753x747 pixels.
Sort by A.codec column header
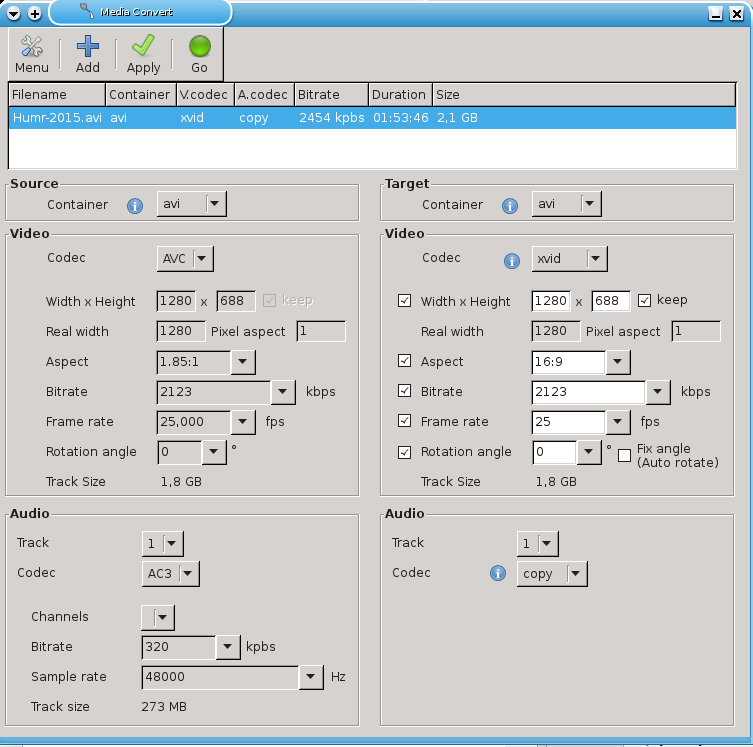point(265,95)
